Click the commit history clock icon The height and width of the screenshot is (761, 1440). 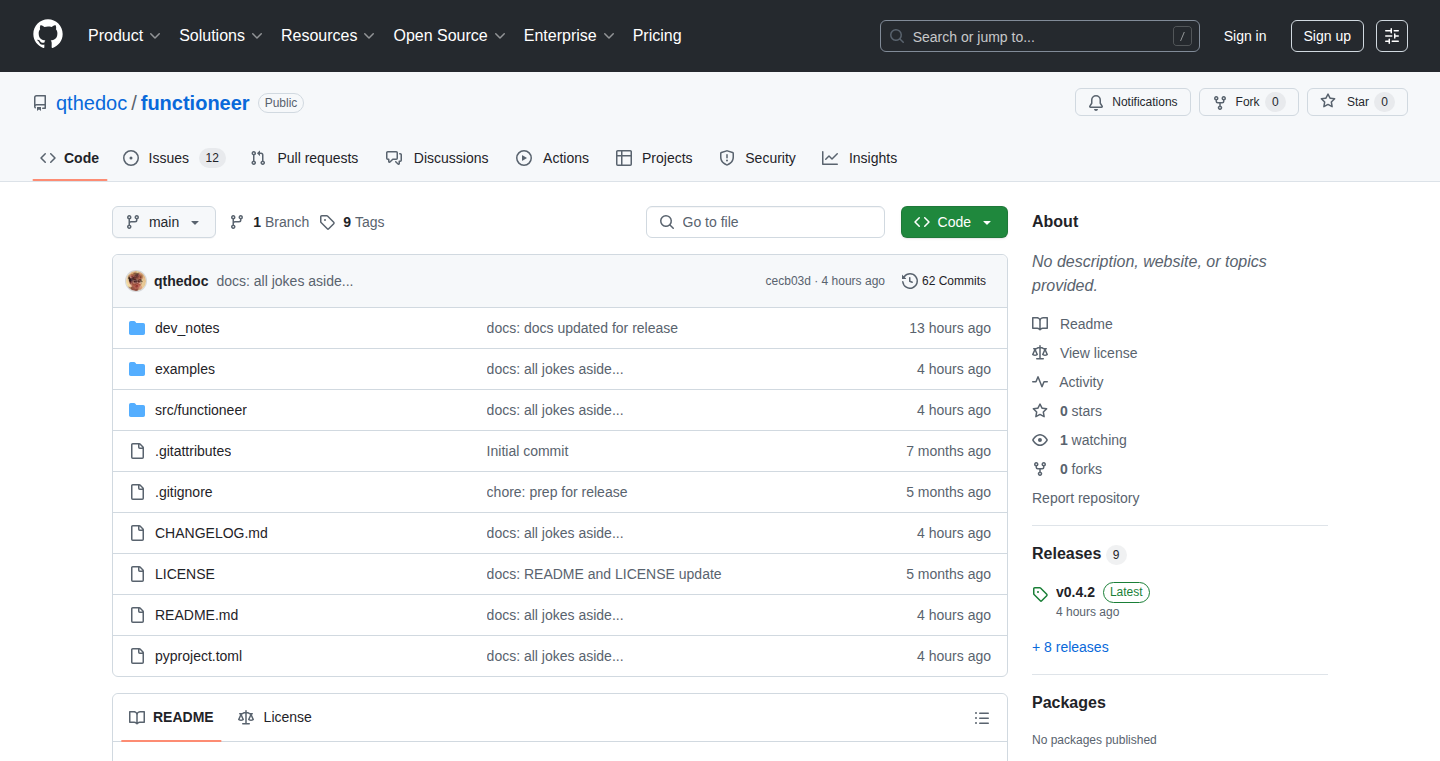point(910,281)
